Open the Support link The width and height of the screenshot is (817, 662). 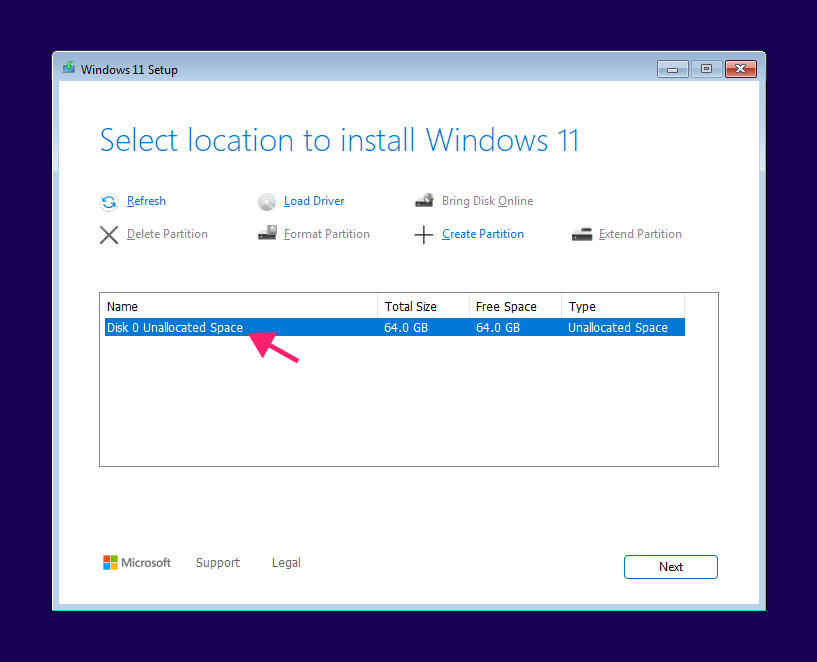tap(218, 563)
